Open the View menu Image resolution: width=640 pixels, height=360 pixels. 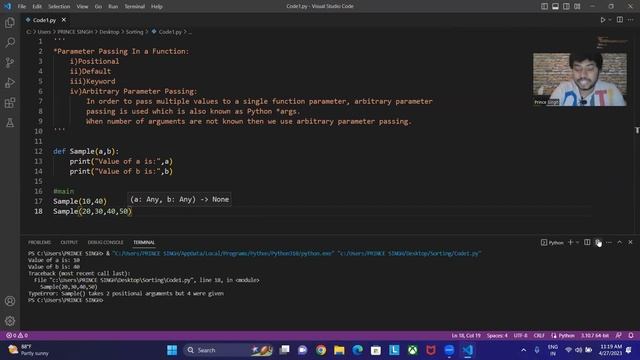(82, 7)
